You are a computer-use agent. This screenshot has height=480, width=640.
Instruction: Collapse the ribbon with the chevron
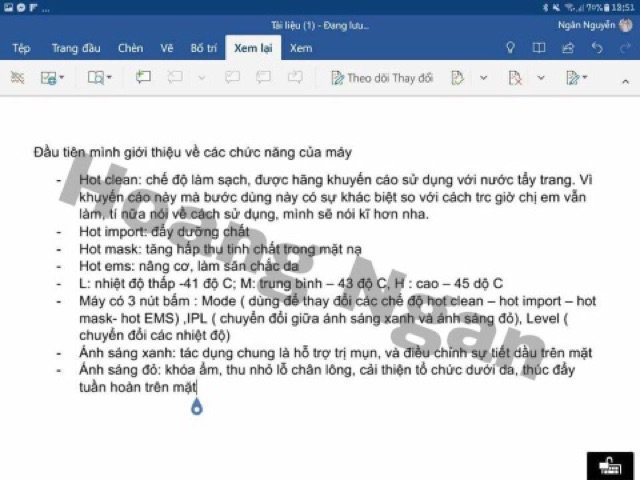pos(625,82)
